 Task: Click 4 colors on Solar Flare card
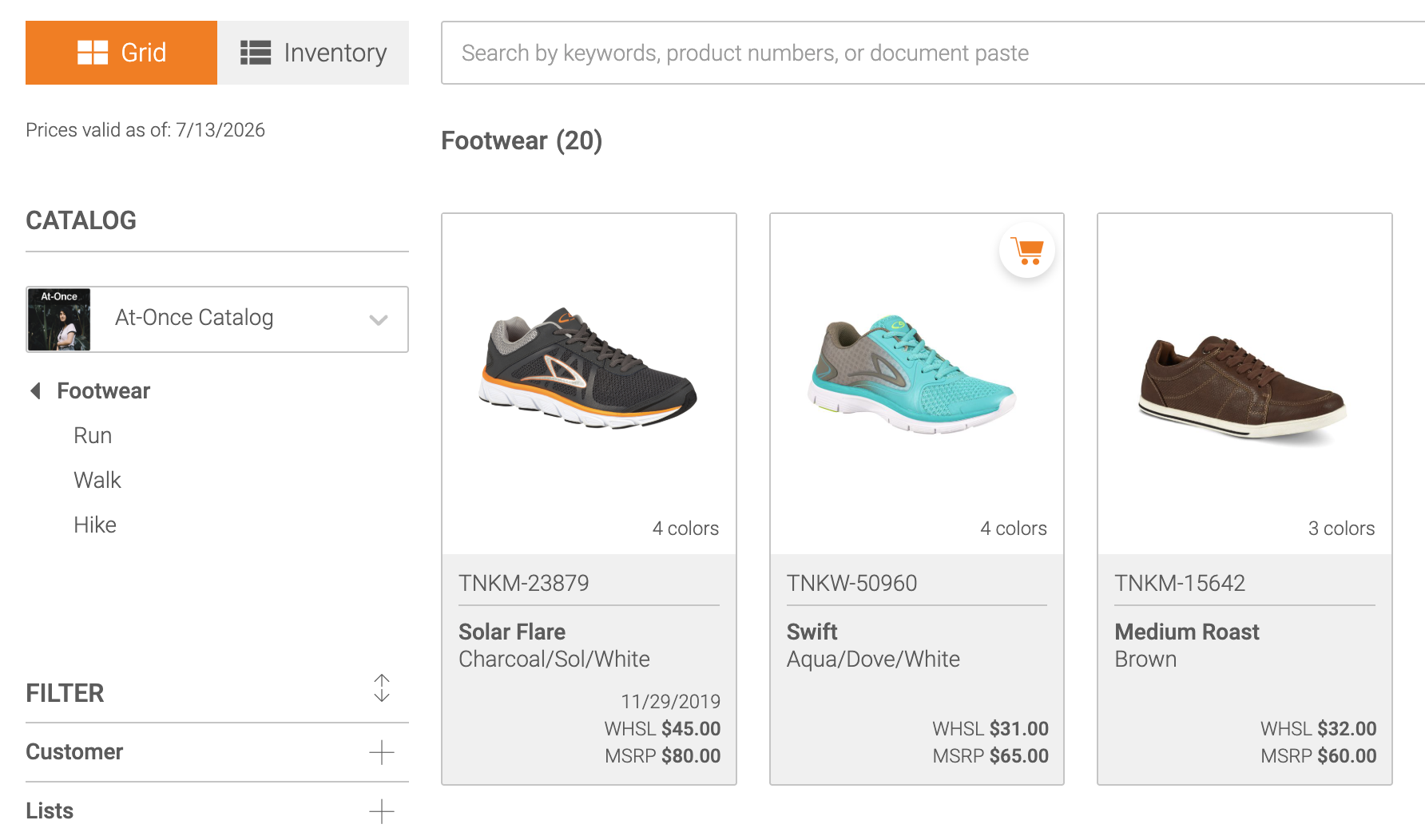pyautogui.click(x=685, y=529)
